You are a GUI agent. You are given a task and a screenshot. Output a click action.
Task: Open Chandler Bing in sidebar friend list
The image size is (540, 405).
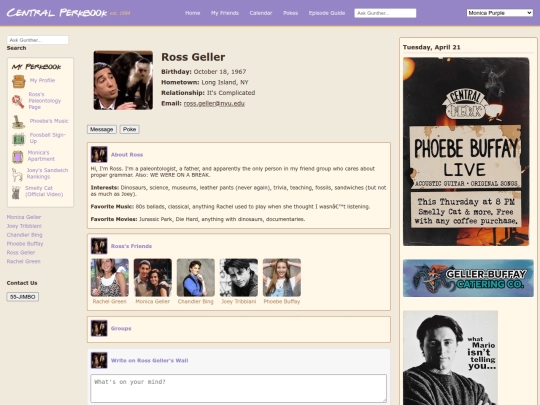point(24,235)
